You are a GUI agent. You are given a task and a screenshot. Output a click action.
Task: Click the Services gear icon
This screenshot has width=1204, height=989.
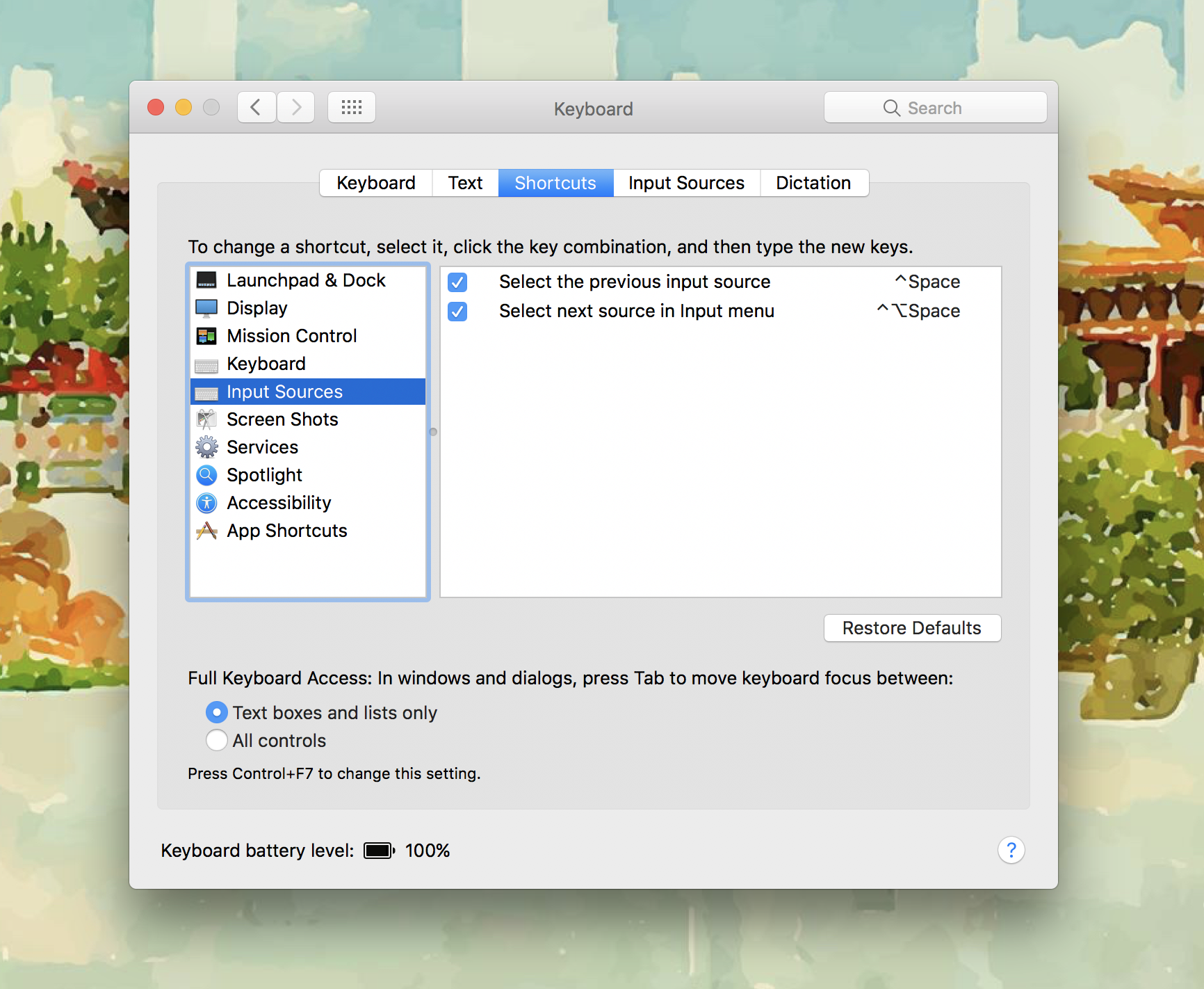point(206,447)
